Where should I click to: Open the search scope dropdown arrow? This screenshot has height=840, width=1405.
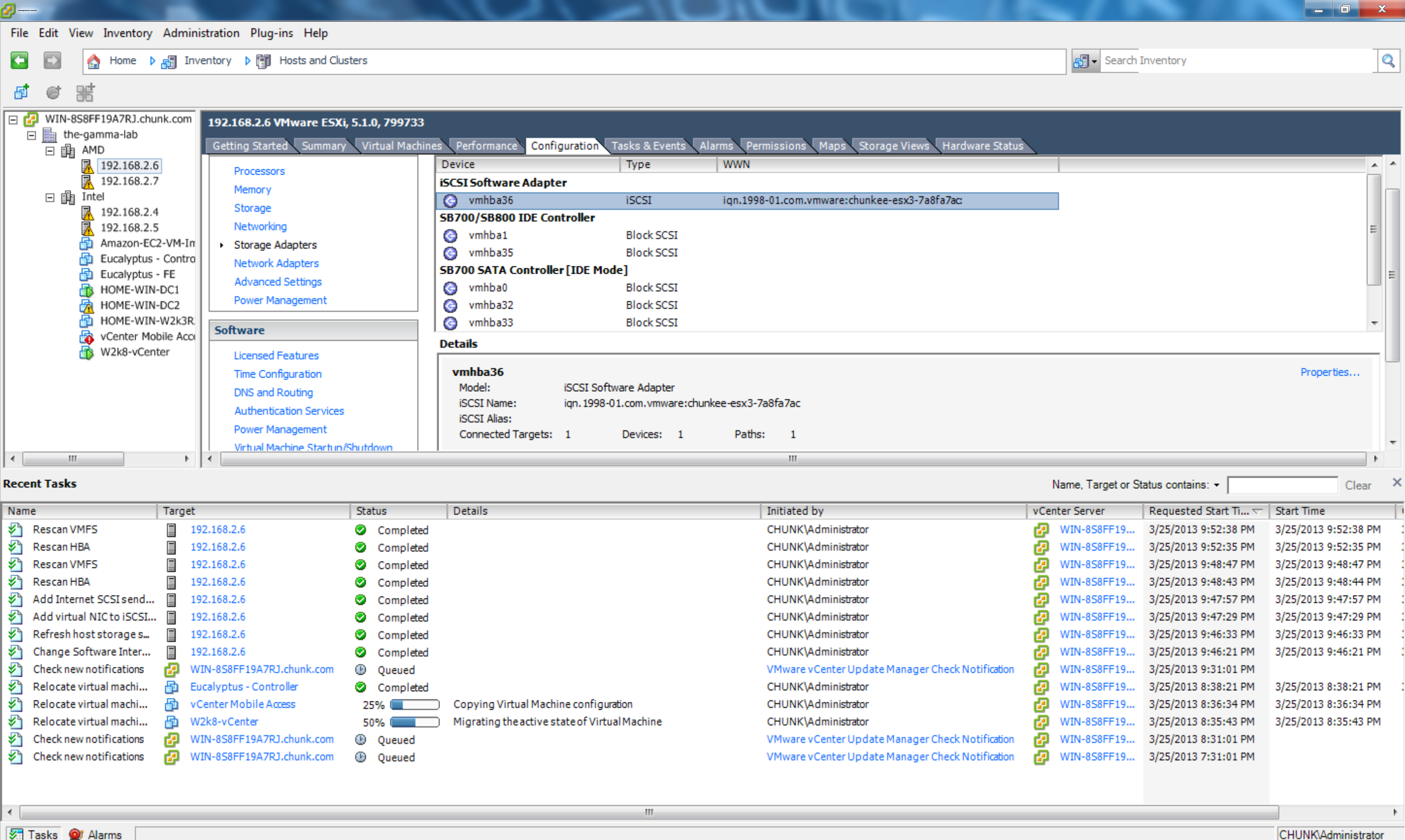(1094, 61)
